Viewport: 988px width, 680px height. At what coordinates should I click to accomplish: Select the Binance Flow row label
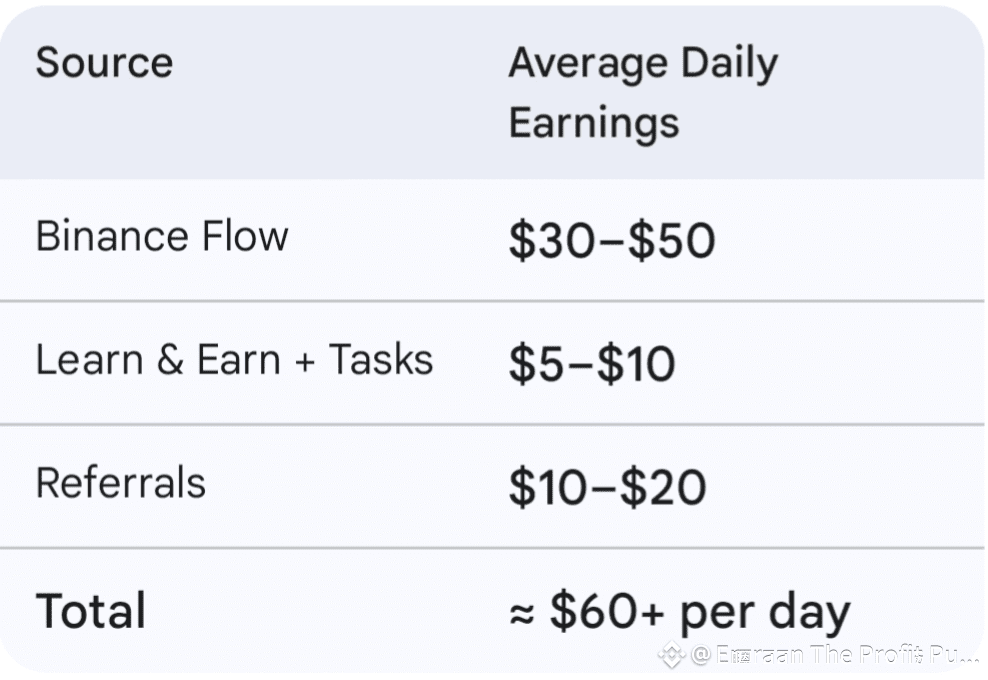162,237
